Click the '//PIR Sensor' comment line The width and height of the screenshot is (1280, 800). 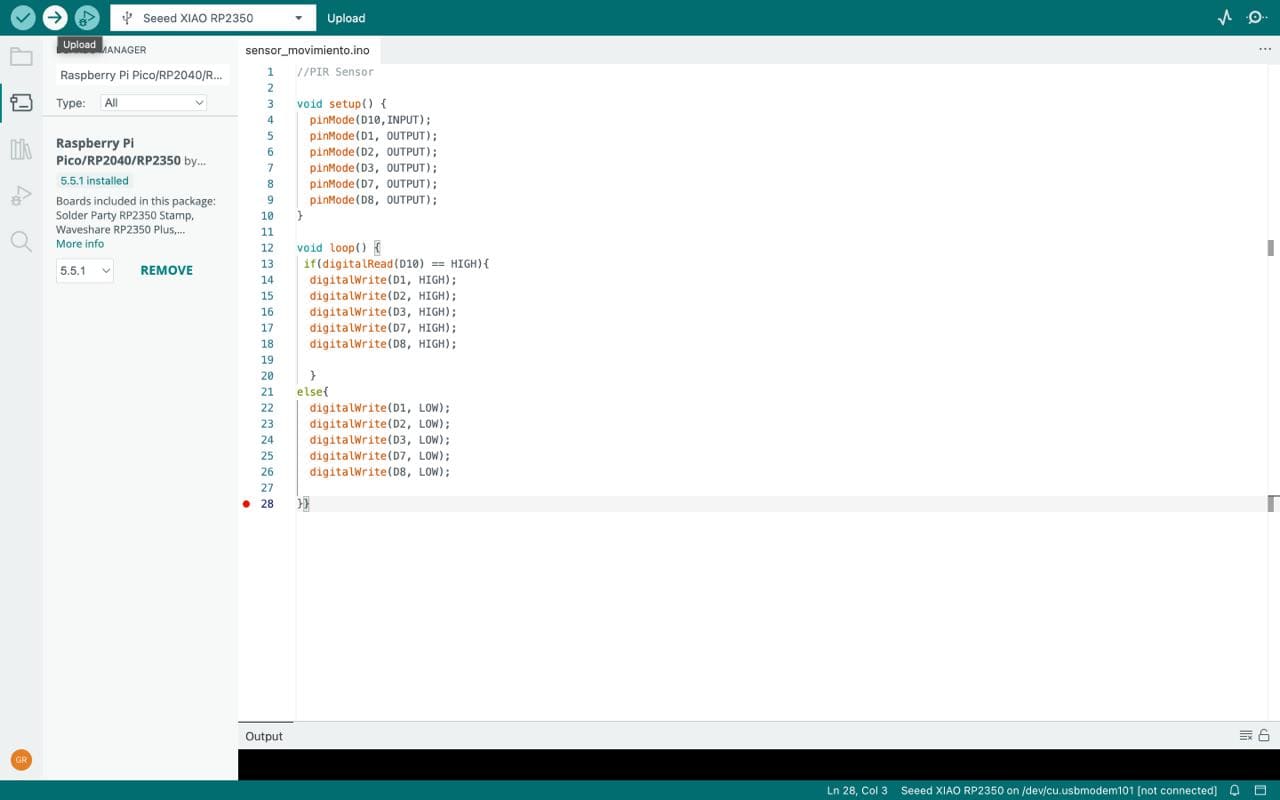335,72
